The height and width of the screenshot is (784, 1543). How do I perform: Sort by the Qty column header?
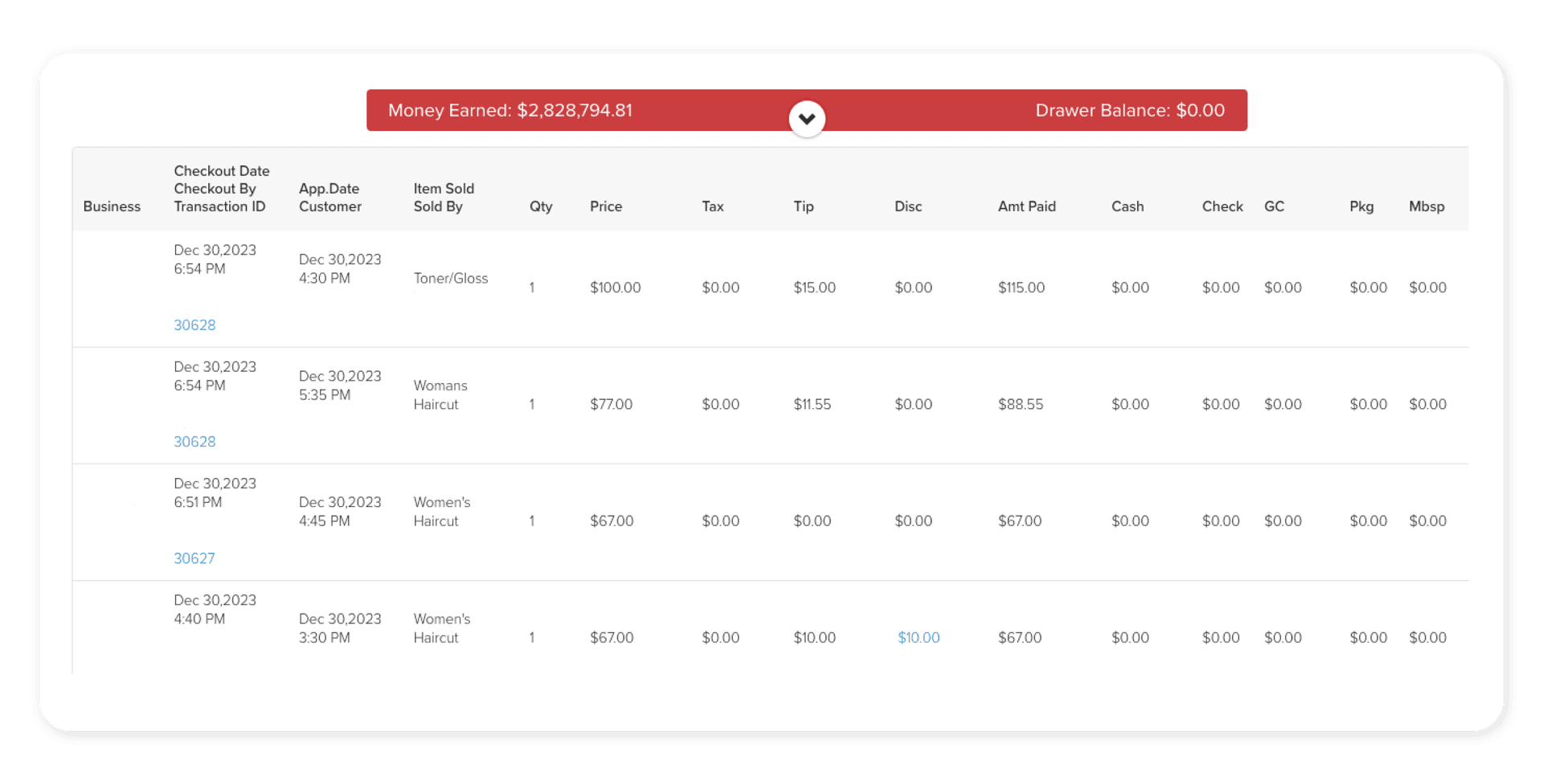point(541,206)
